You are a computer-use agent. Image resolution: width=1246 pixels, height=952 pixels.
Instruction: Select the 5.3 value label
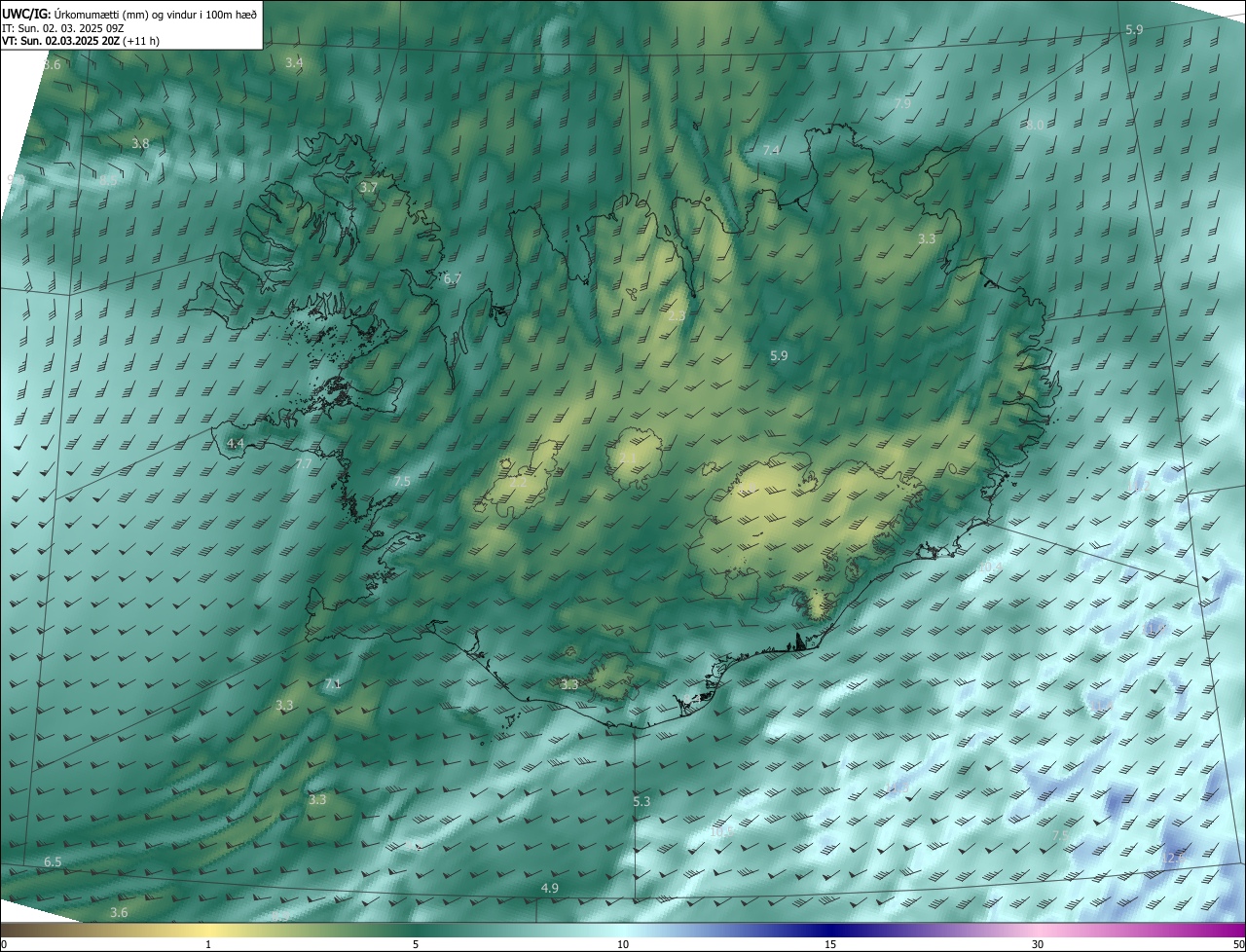(x=641, y=801)
